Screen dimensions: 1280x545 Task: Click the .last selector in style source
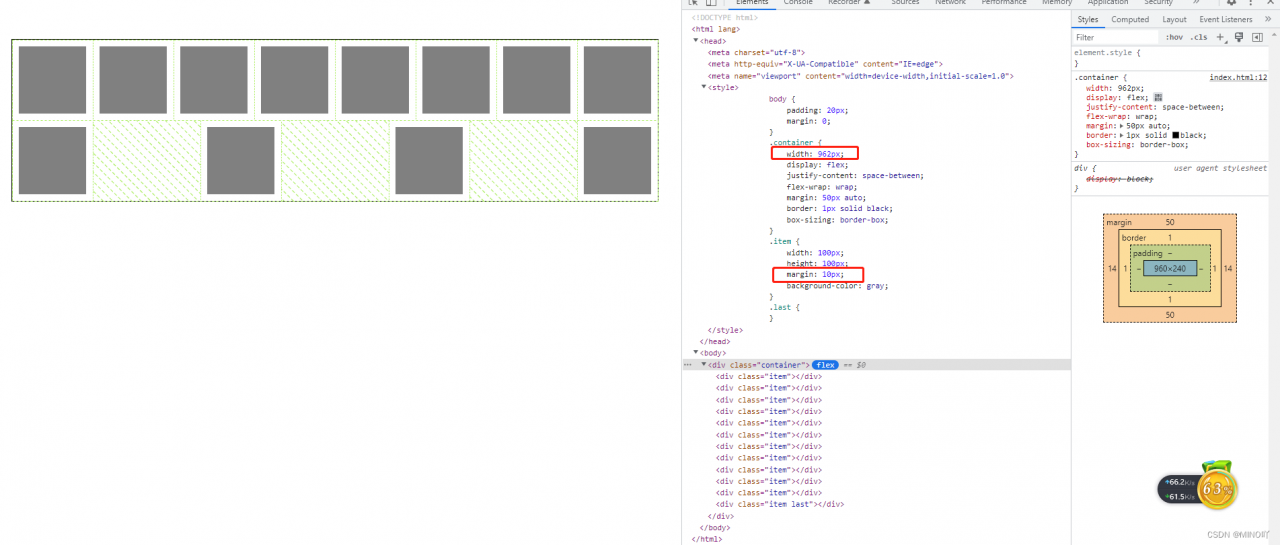[x=779, y=307]
